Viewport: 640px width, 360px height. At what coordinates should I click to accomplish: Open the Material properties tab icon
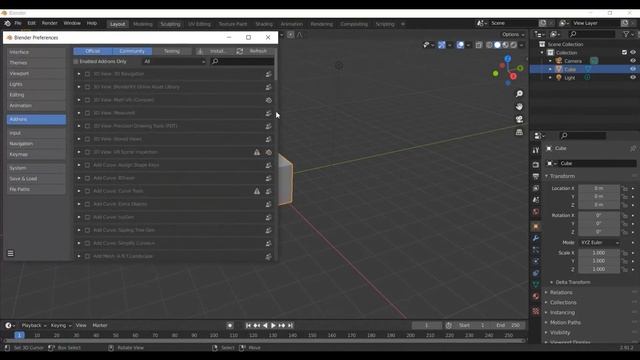[x=536, y=296]
